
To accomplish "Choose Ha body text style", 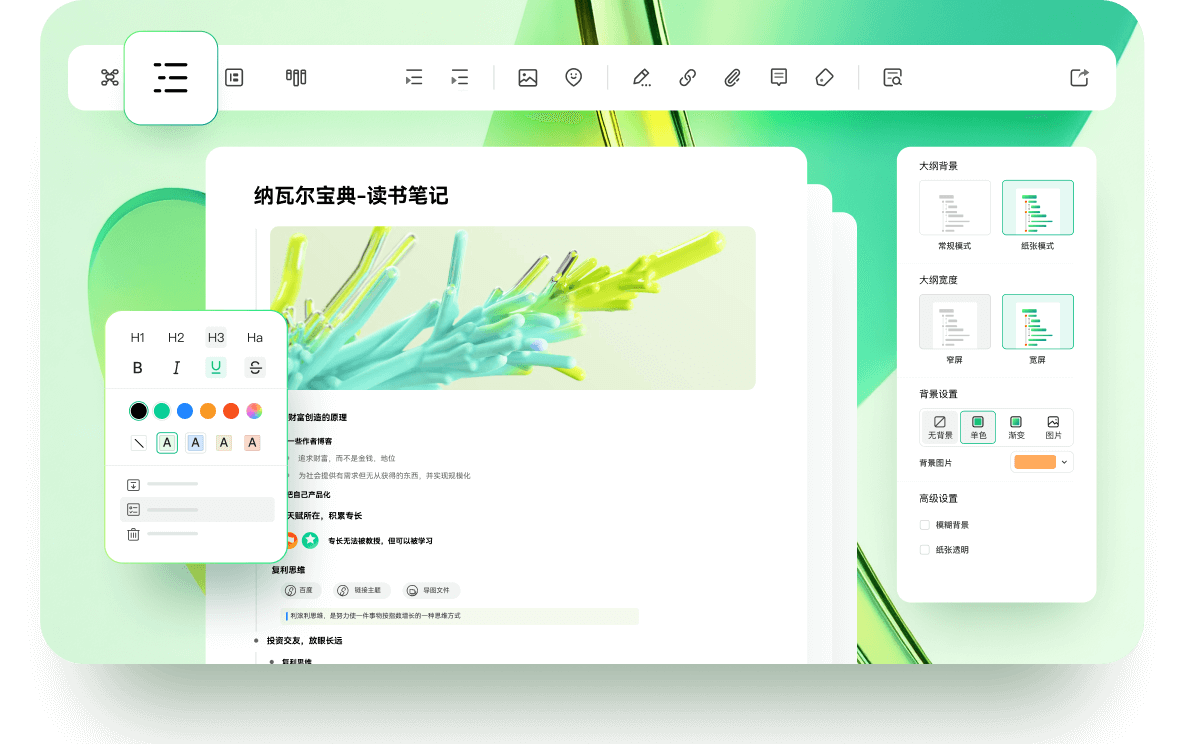I will 255,337.
